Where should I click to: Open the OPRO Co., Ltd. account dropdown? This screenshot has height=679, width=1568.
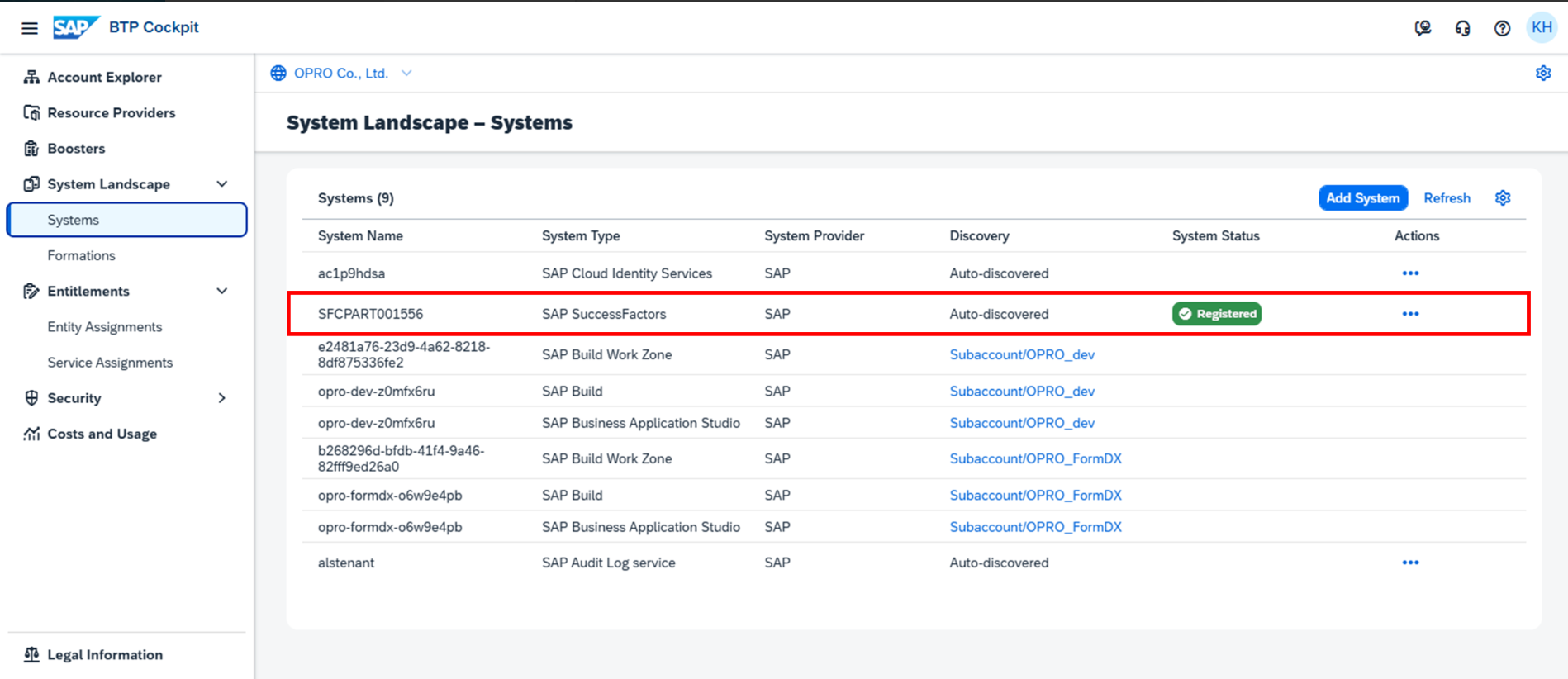pyautogui.click(x=406, y=74)
